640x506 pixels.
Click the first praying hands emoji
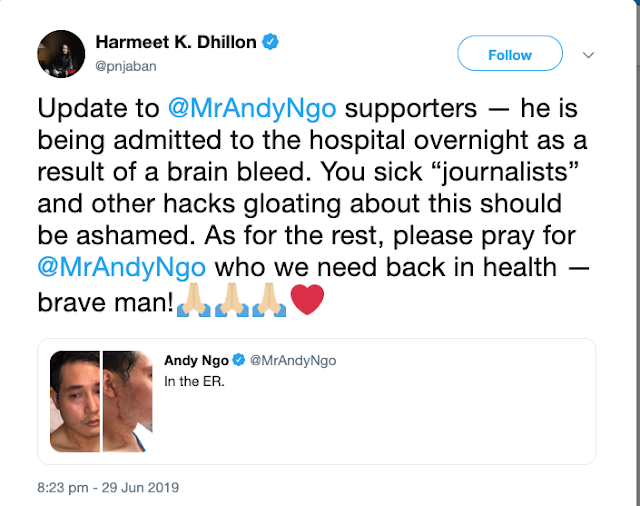pyautogui.click(x=193, y=300)
